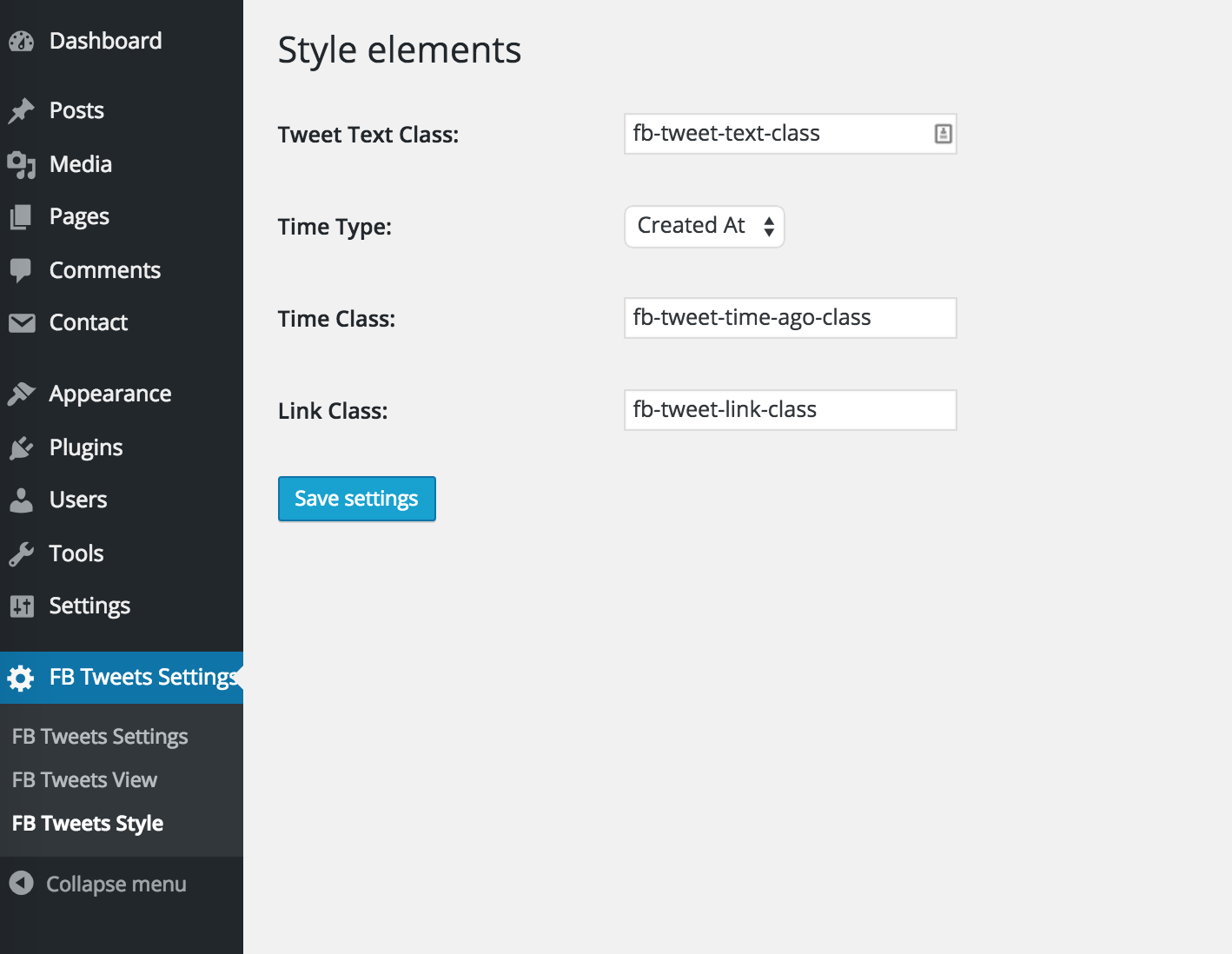Click the Contact envelope icon
The image size is (1232, 954).
(21, 322)
